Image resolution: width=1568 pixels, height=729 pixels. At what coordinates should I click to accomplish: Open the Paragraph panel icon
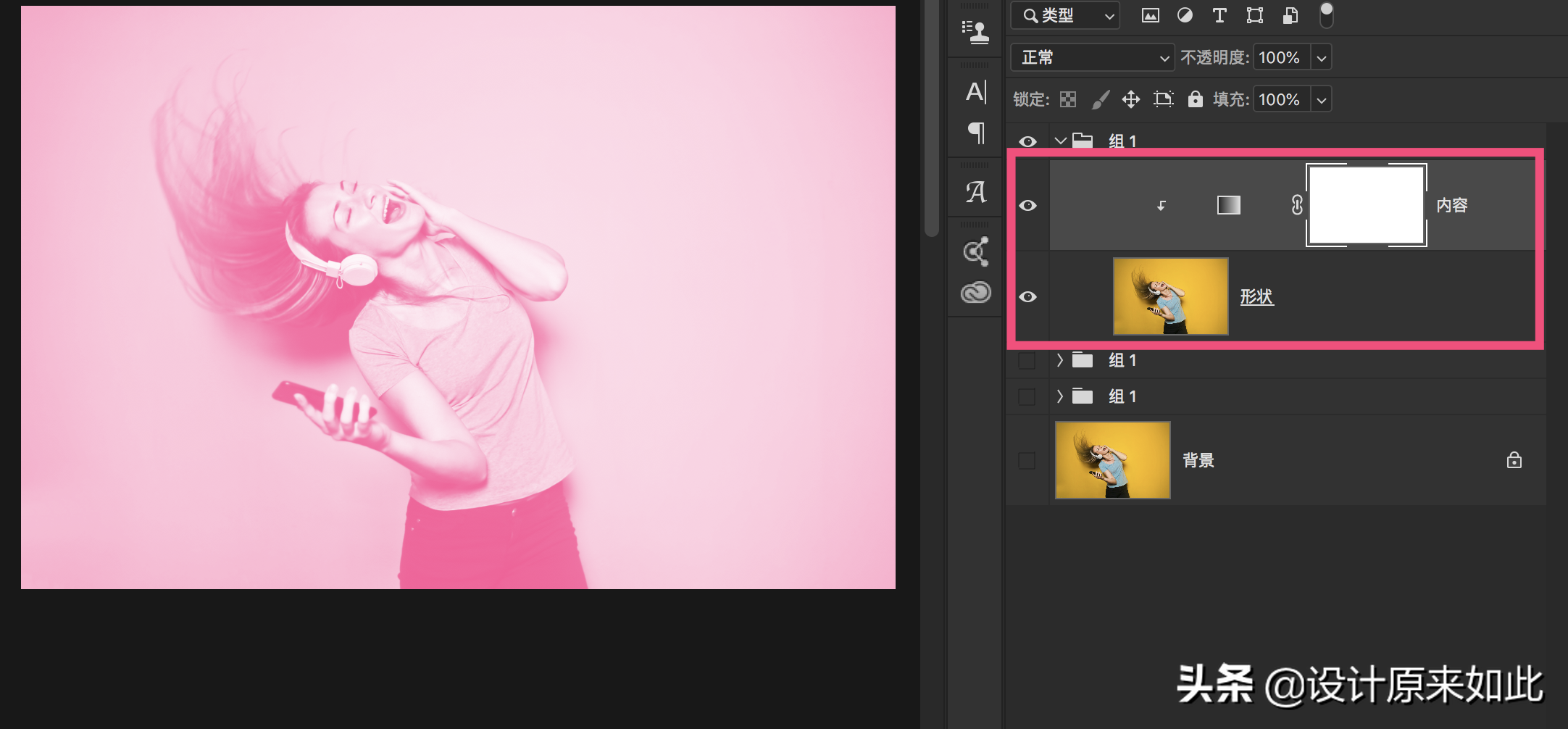click(x=976, y=133)
